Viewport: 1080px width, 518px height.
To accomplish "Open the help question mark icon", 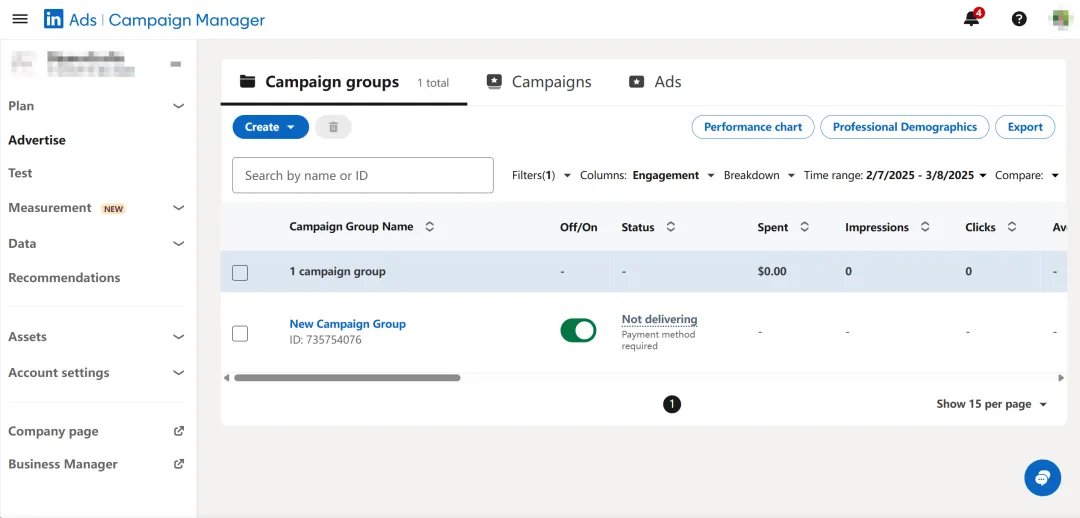I will (x=1019, y=19).
